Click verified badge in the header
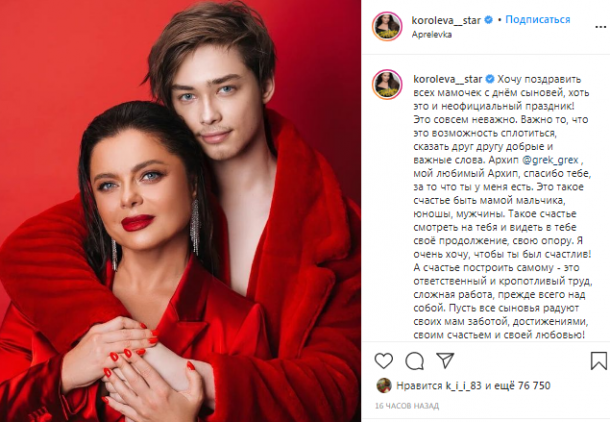Screen dimensions: 610x422 click(488, 20)
